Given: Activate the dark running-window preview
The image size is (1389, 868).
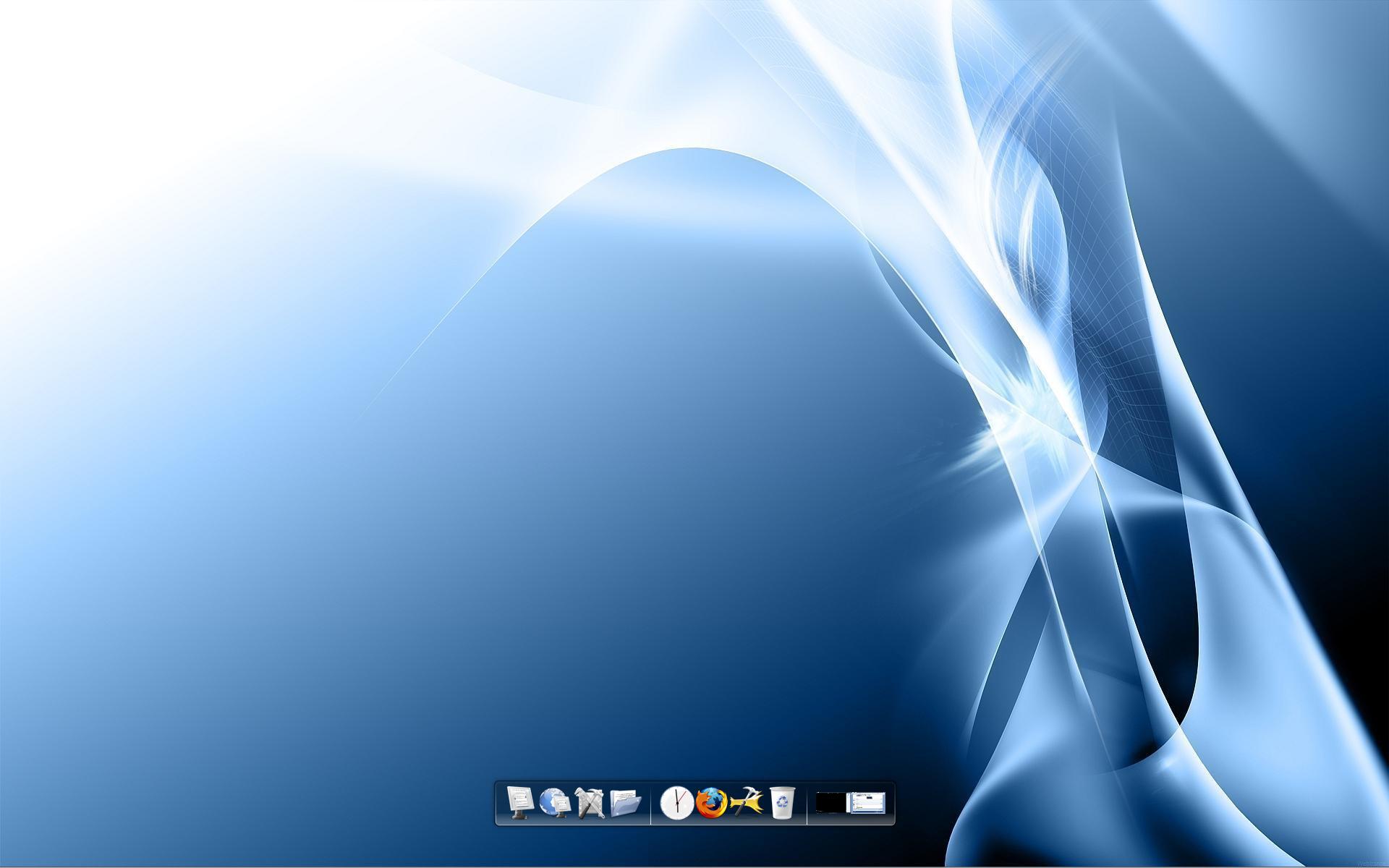Looking at the screenshot, I should click(831, 802).
